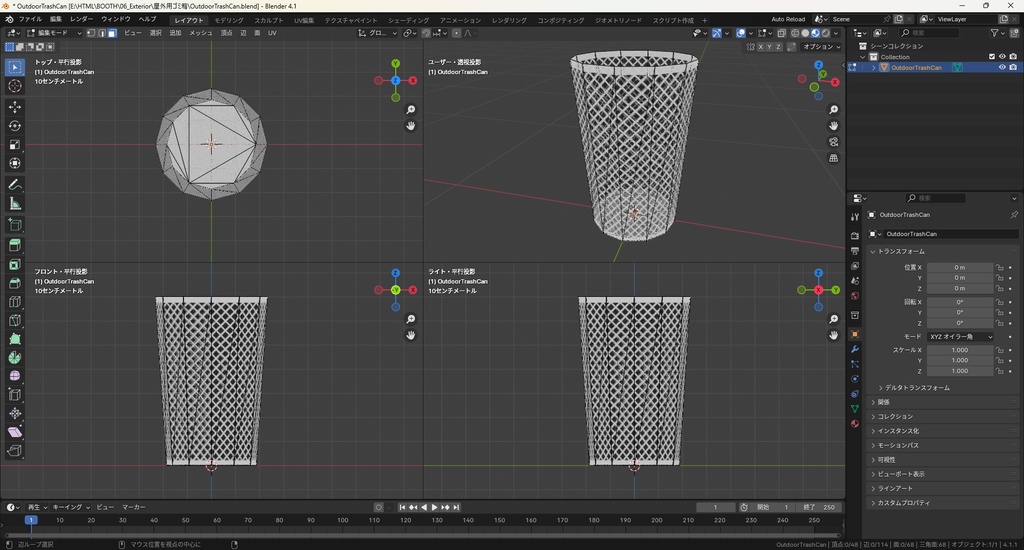Open the Physics properties tab

855,379
